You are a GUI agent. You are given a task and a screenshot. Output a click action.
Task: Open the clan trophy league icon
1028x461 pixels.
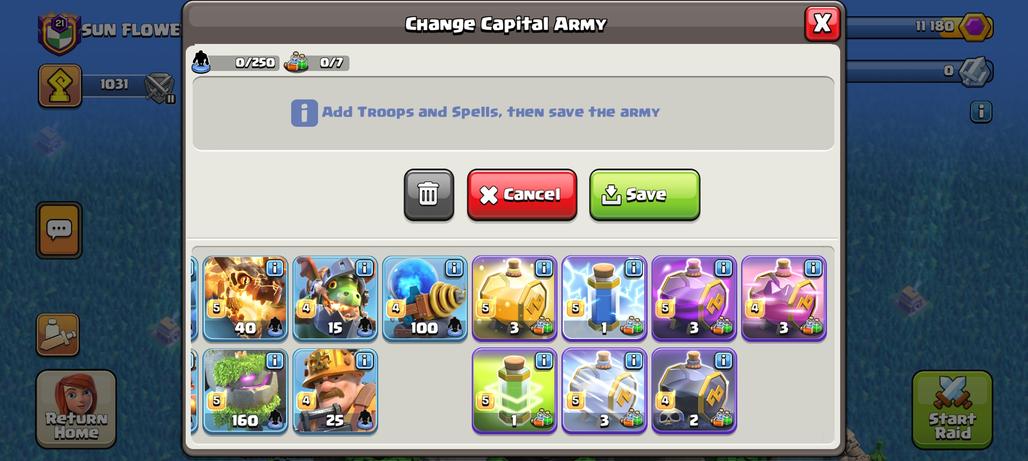click(x=60, y=86)
